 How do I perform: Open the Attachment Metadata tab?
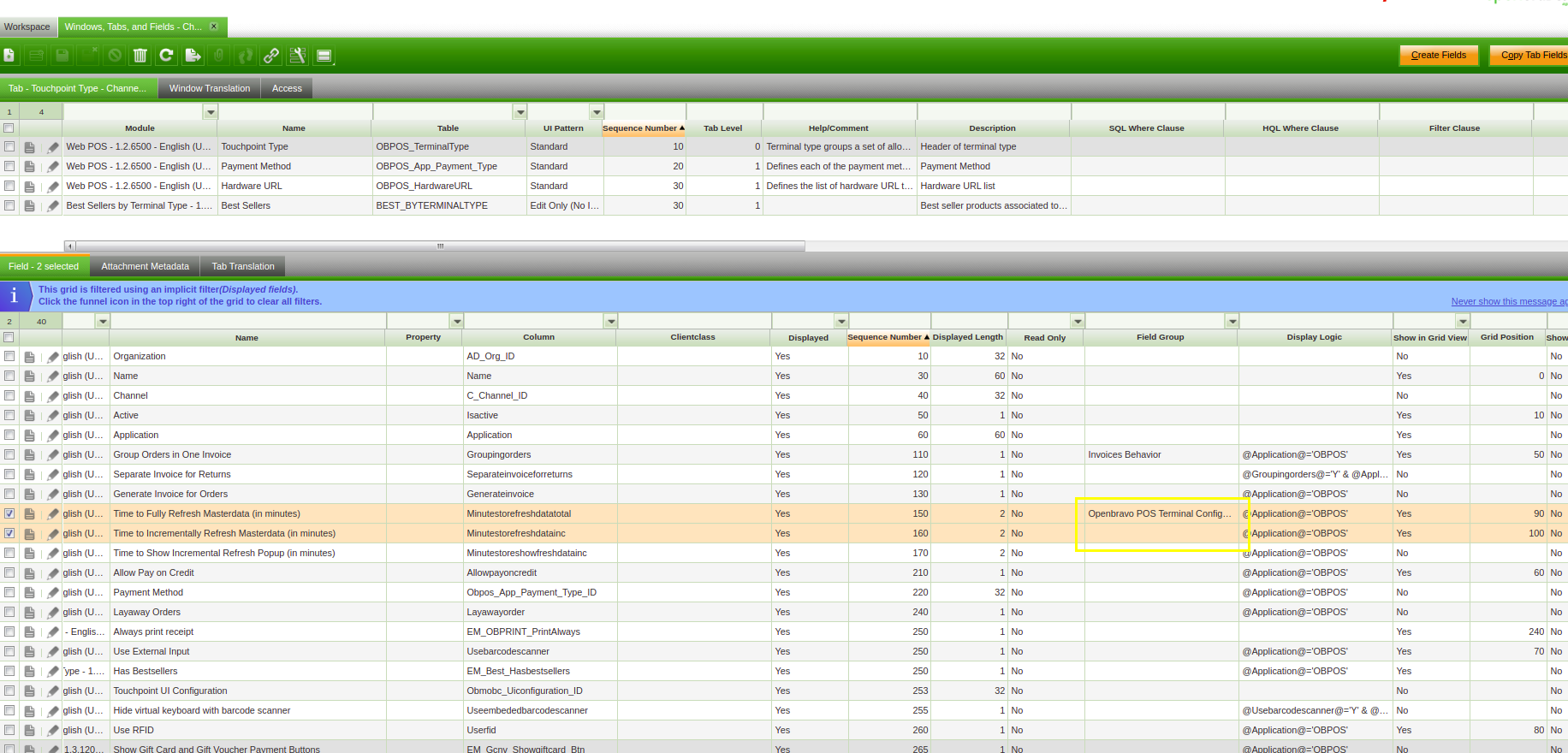pyautogui.click(x=145, y=266)
